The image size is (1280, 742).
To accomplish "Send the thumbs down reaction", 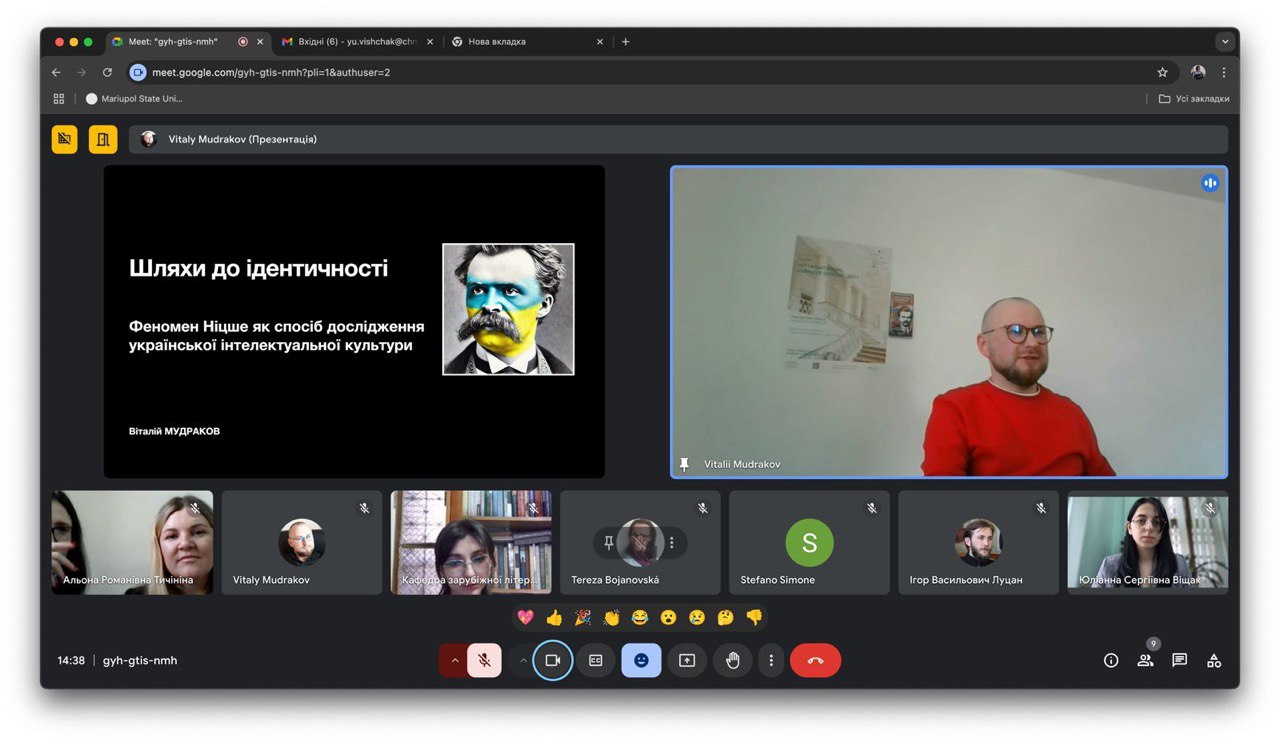I will point(754,617).
